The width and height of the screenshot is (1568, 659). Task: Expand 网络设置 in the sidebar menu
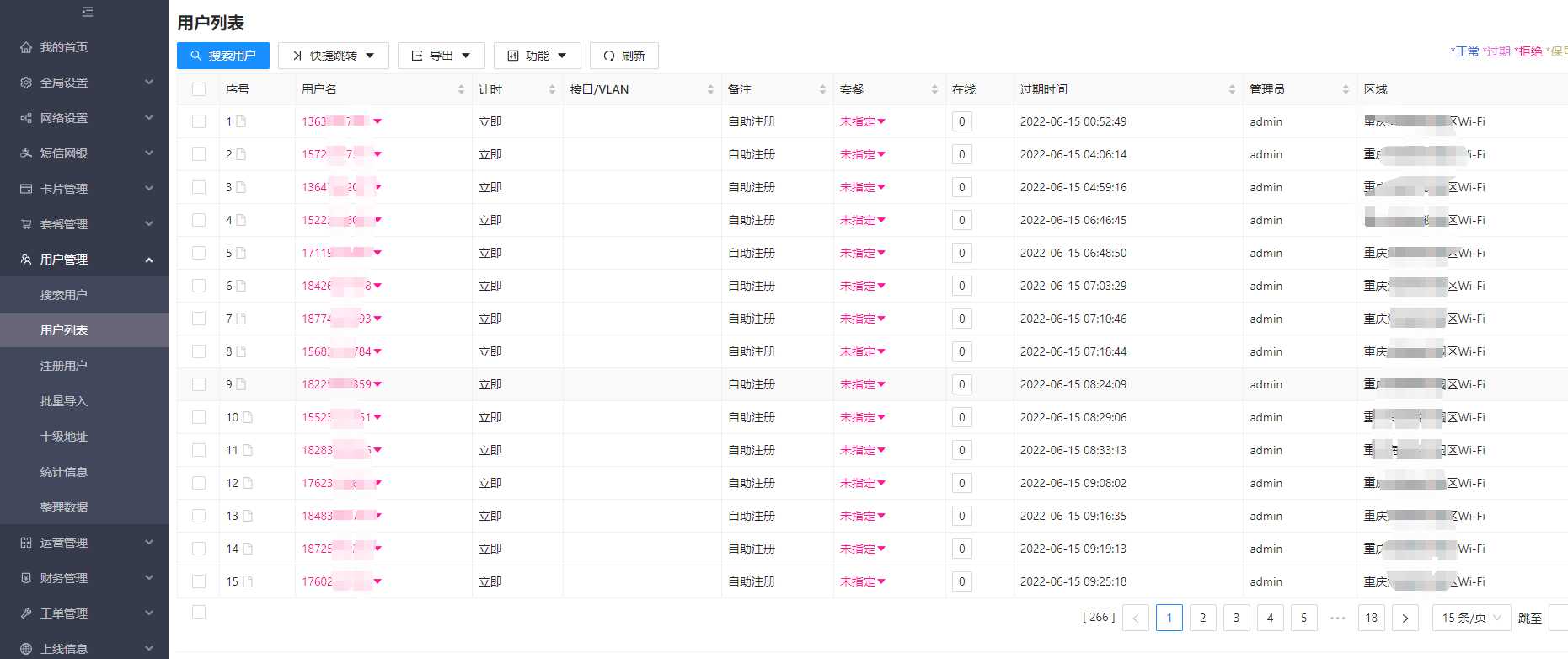(x=84, y=118)
